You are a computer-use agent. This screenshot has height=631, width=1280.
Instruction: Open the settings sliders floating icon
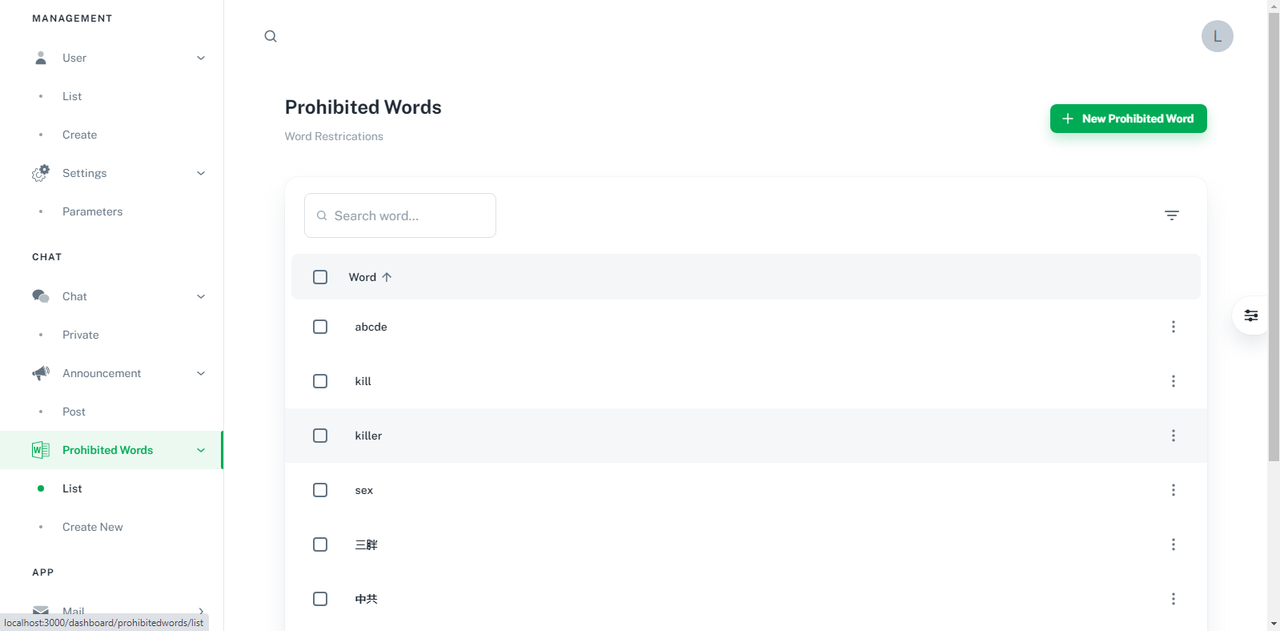pyautogui.click(x=1251, y=316)
